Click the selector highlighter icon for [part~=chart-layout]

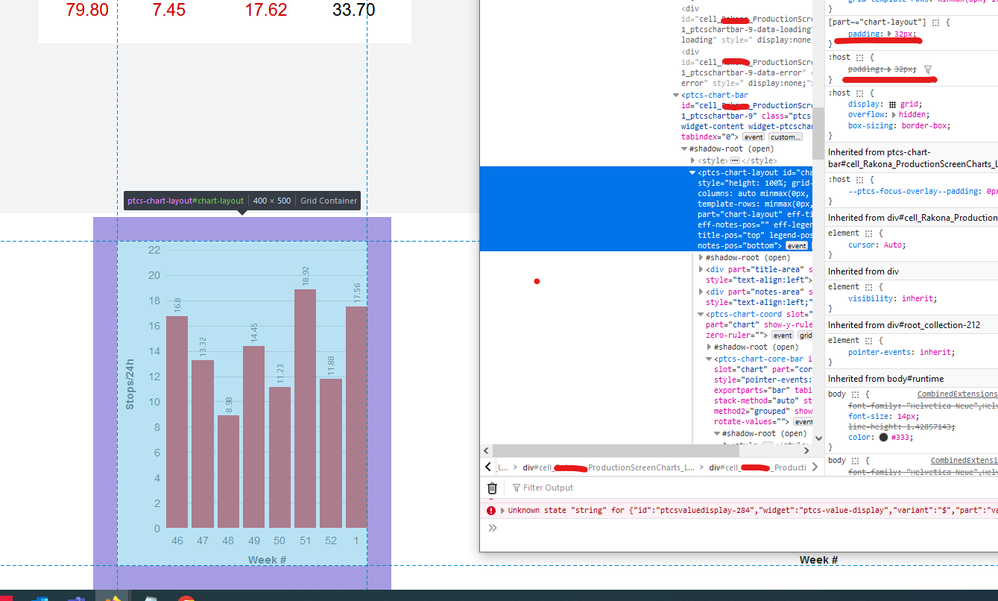point(935,21)
